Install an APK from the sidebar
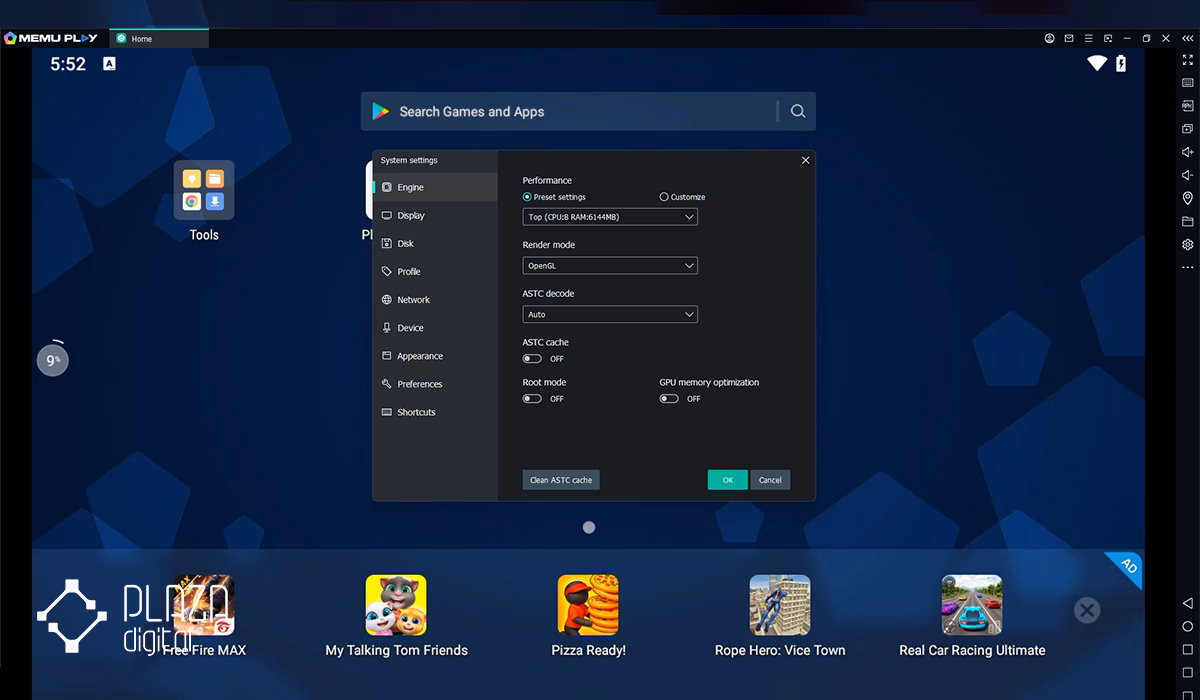The width and height of the screenshot is (1200, 700). click(1188, 106)
